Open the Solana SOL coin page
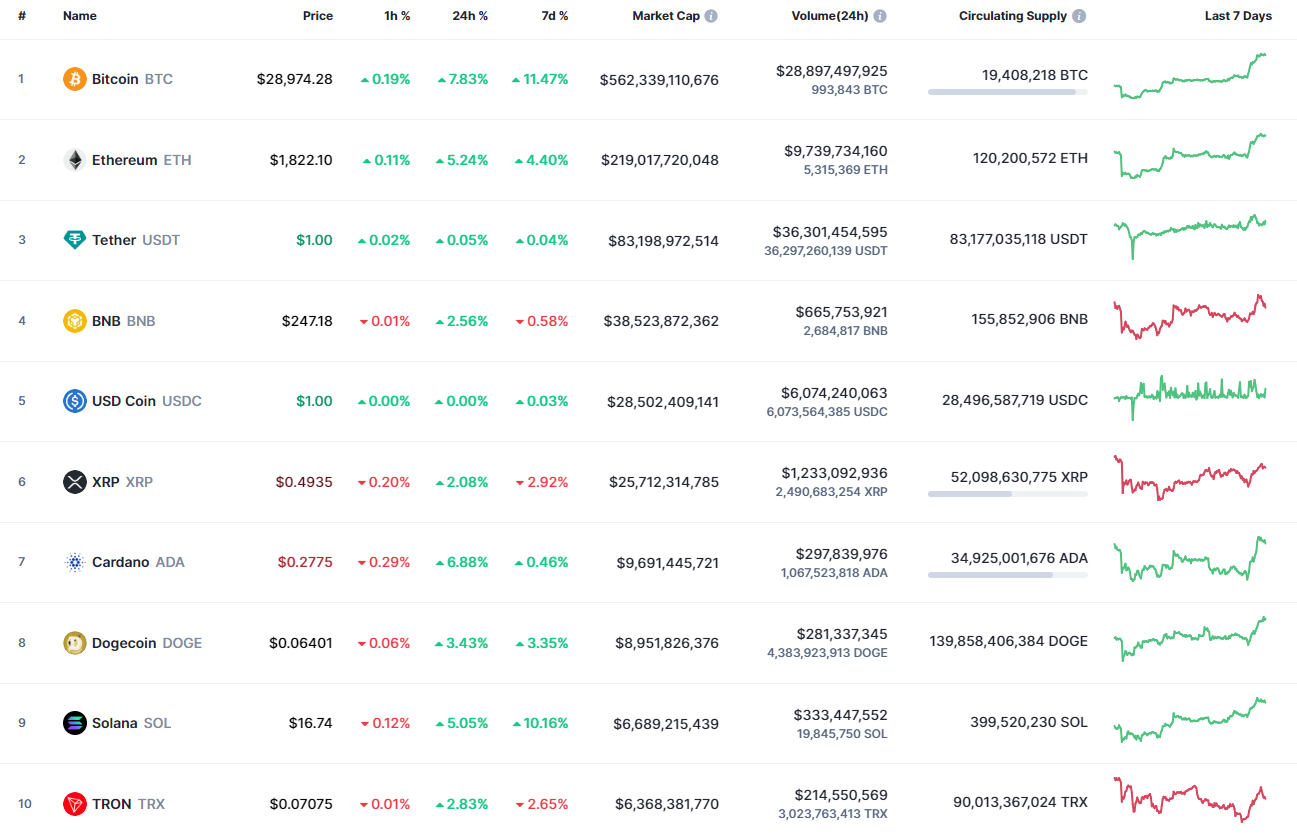1297x835 pixels. click(115, 723)
